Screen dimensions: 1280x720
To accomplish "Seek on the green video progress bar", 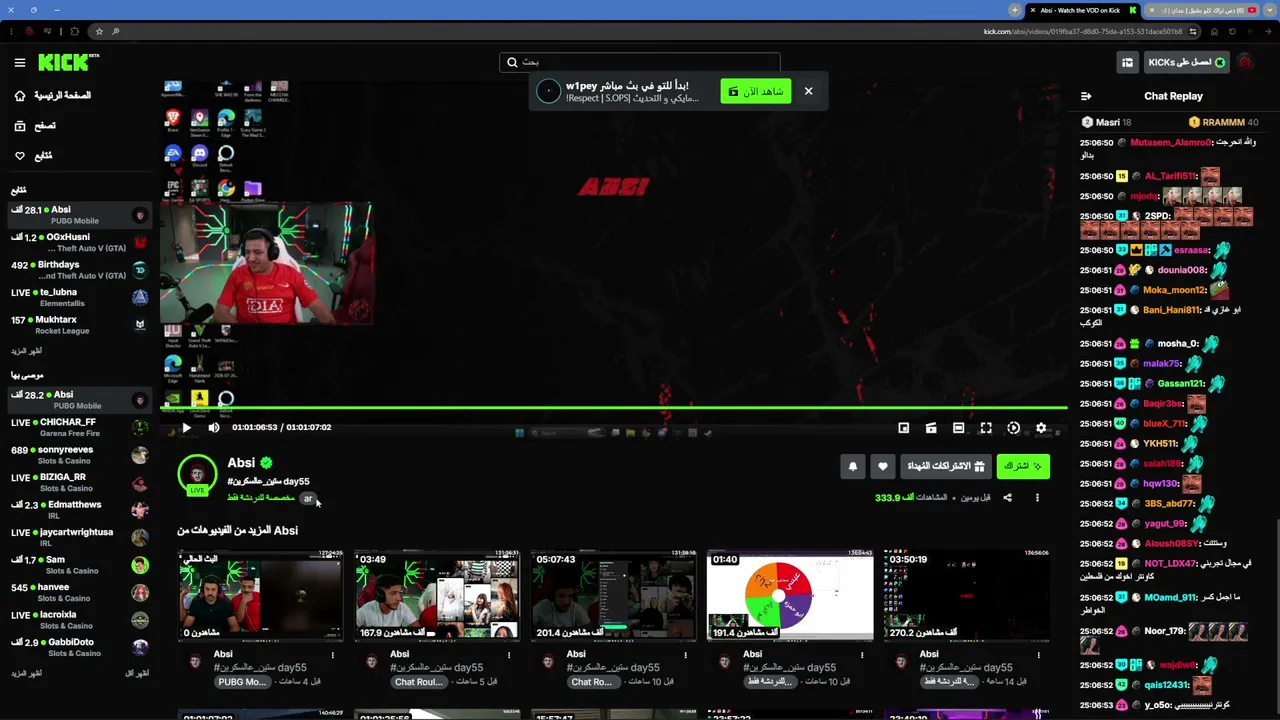I will (614, 408).
